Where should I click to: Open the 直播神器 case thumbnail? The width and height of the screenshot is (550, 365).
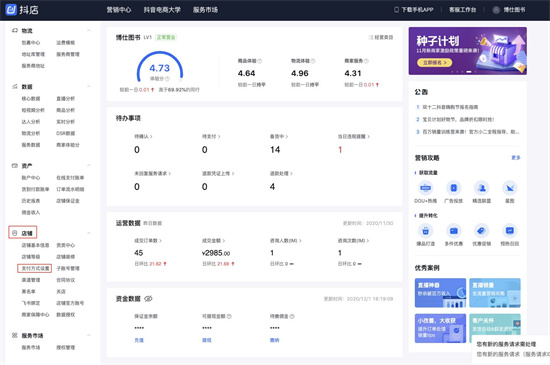[440, 293]
